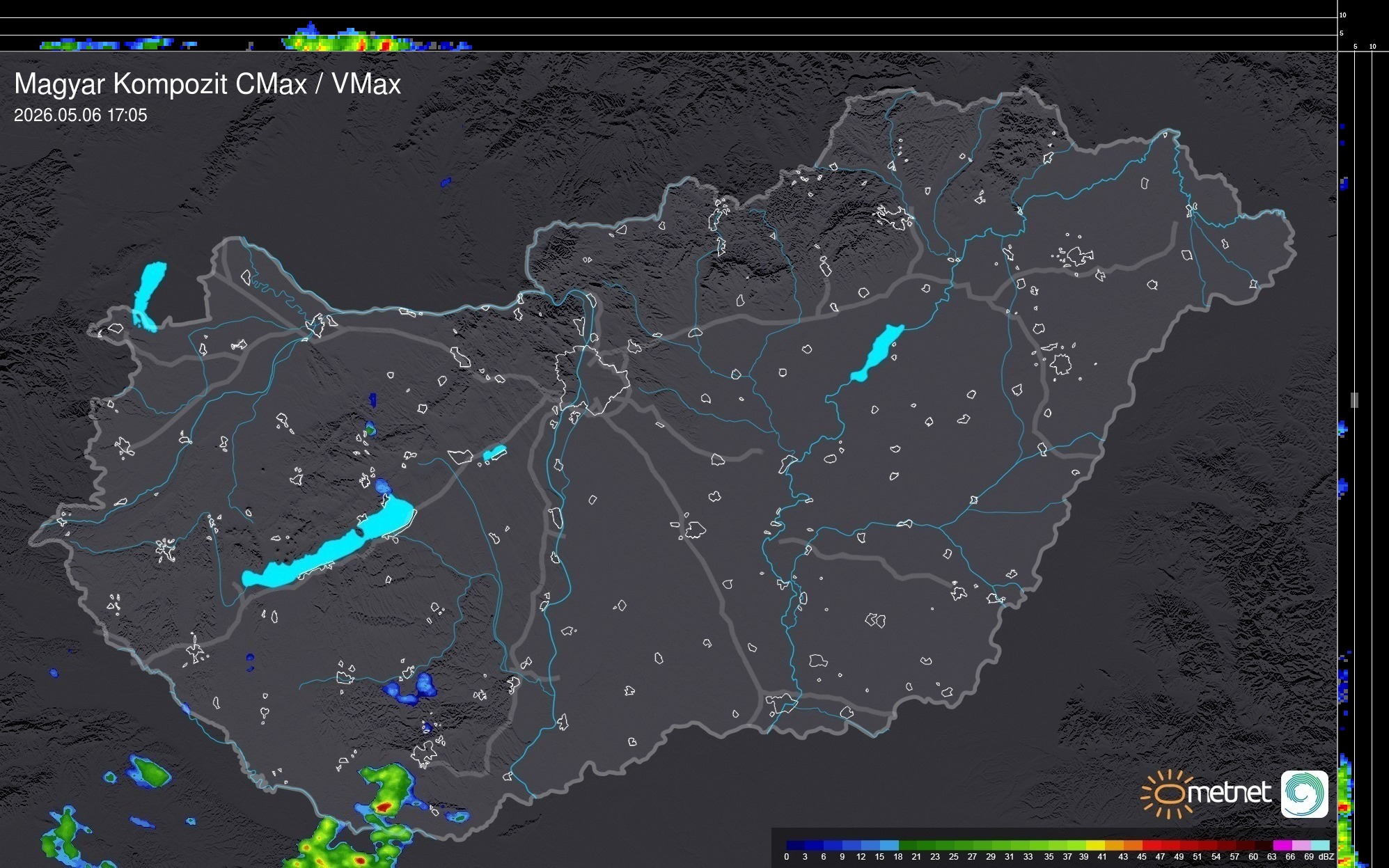Image resolution: width=1389 pixels, height=868 pixels.
Task: Select the 47 dBZ red legend swatch
Action: 1152,846
